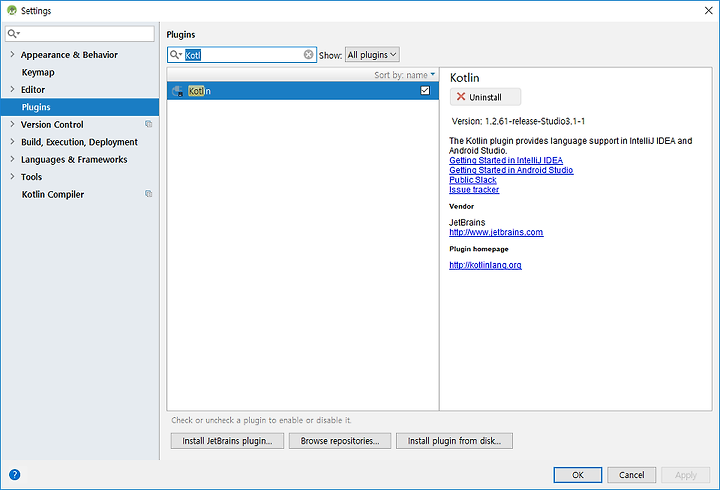Click the Uninstall button
Image resolution: width=720 pixels, height=490 pixels.
[485, 97]
